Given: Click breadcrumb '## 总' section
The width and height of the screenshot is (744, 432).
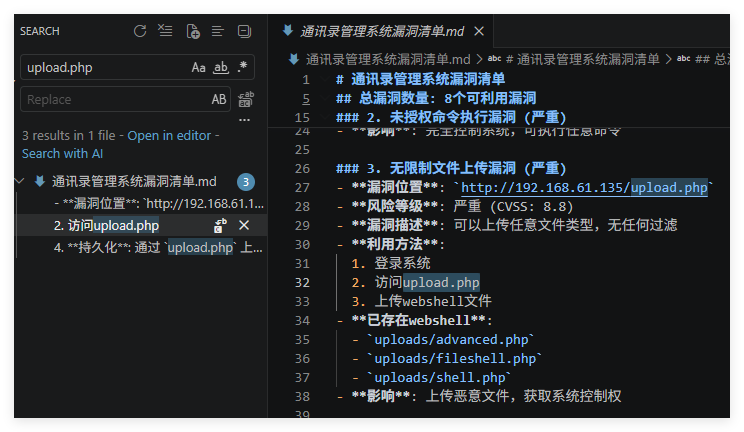Looking at the screenshot, I should point(712,59).
